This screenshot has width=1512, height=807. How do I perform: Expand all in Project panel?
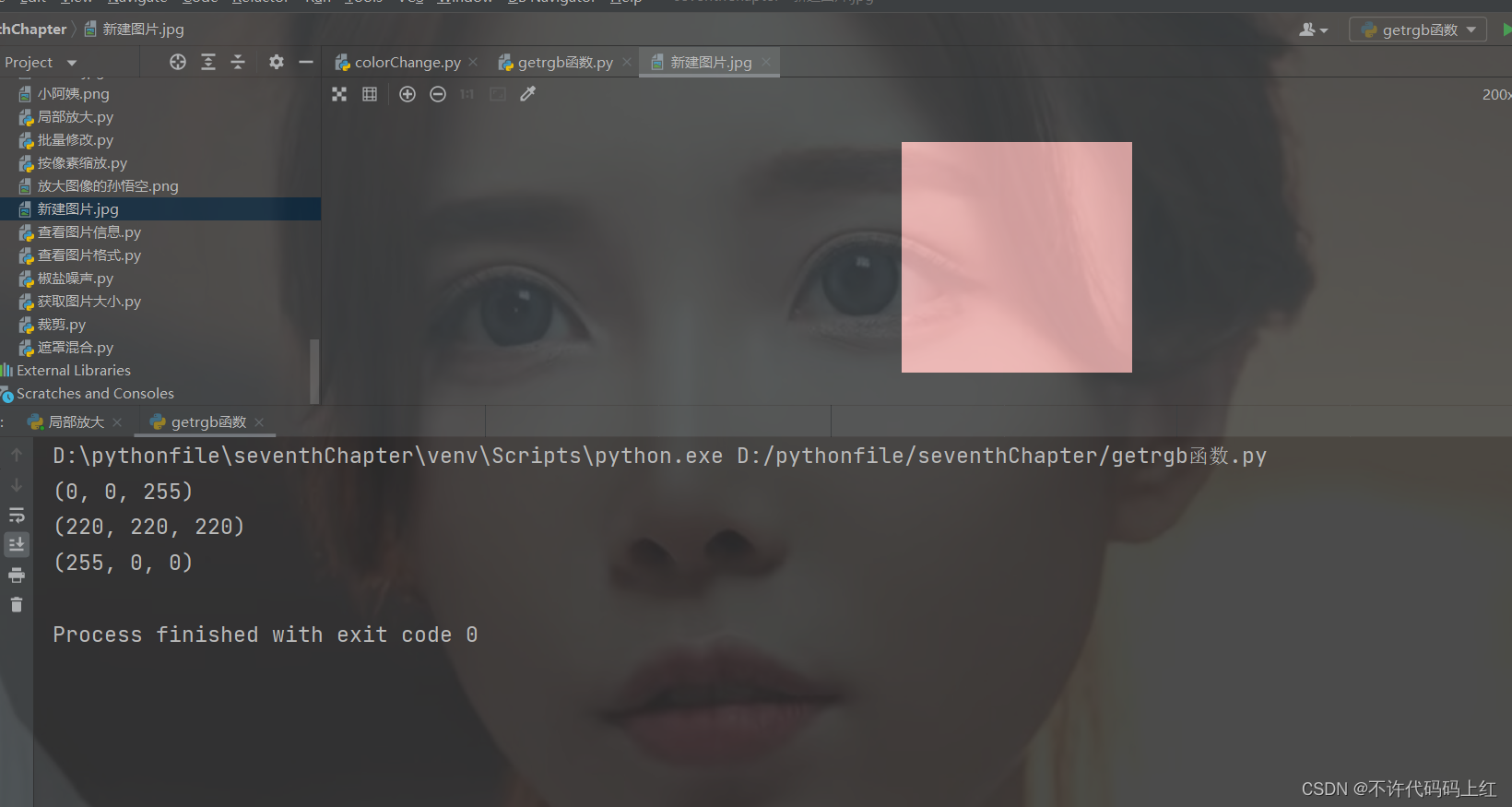point(208,62)
